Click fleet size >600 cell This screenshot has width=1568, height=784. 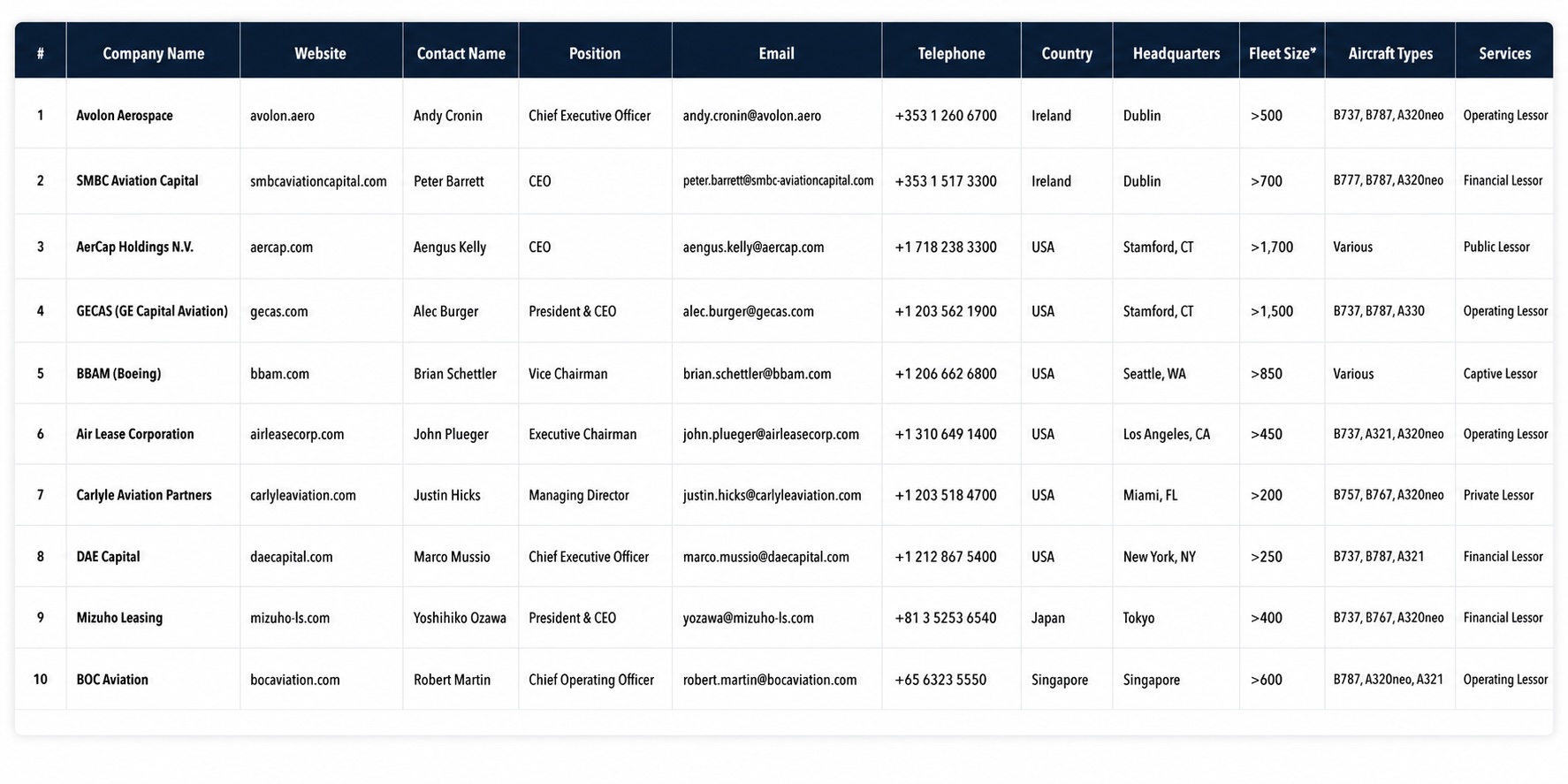coord(1267,680)
